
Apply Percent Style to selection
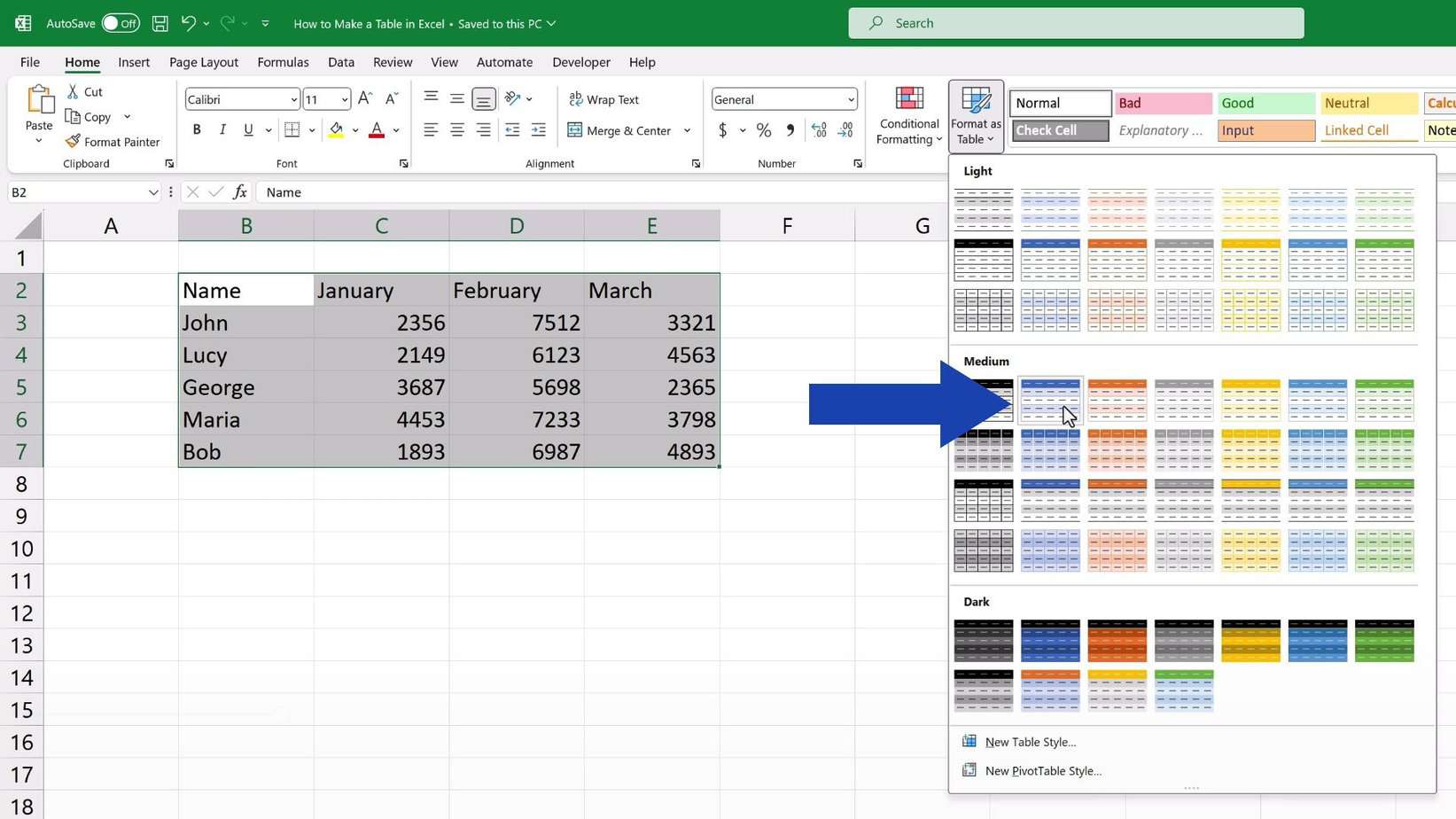(763, 130)
